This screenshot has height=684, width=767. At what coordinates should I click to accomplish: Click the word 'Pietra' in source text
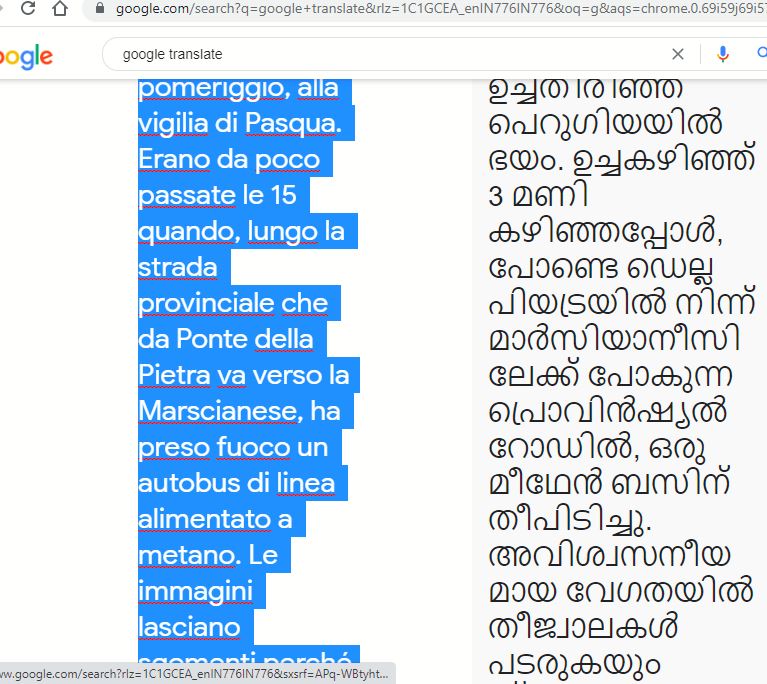click(175, 375)
